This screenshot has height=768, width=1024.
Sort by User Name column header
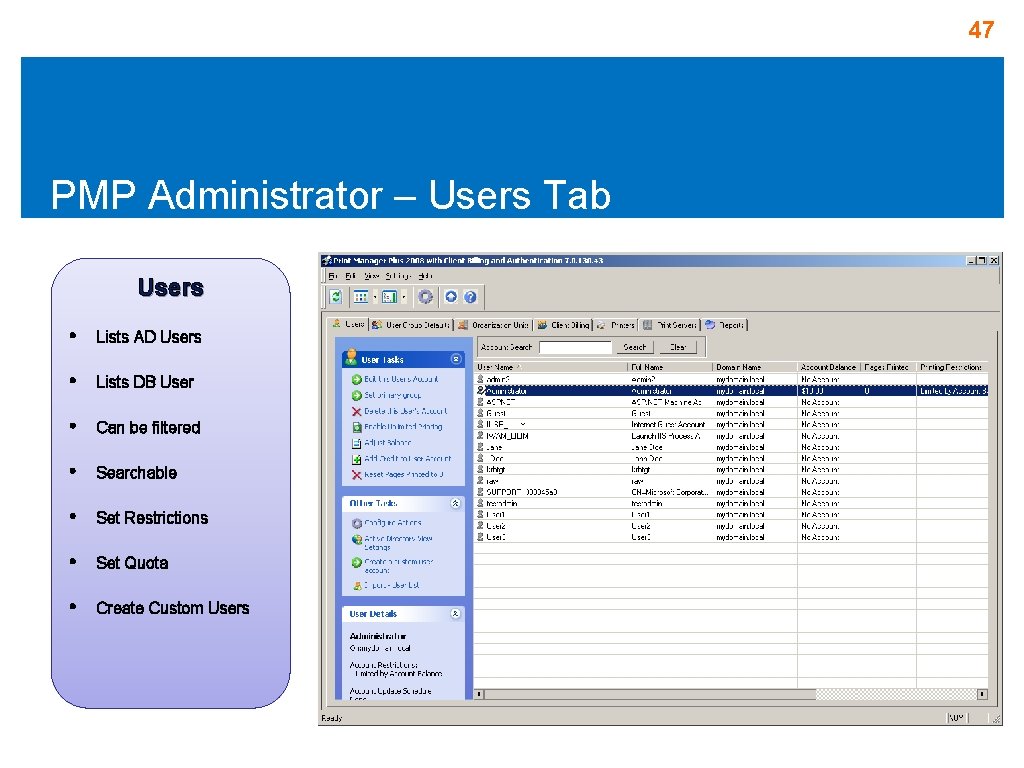coord(551,367)
